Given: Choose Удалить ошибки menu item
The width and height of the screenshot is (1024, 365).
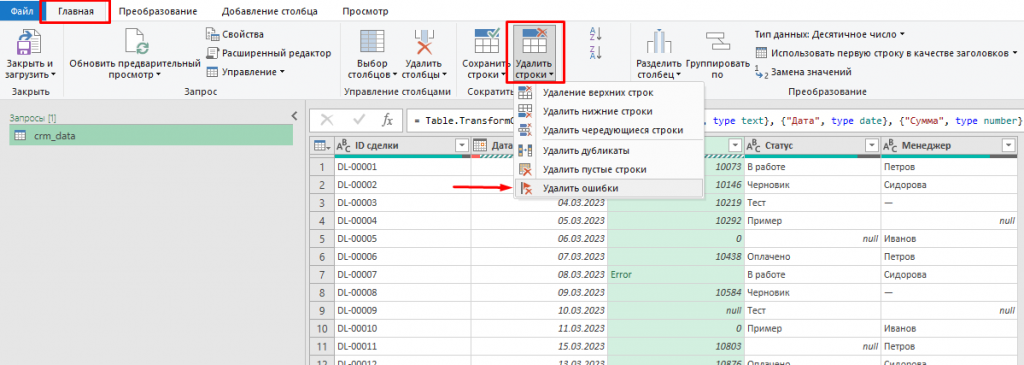Looking at the screenshot, I should (609, 188).
